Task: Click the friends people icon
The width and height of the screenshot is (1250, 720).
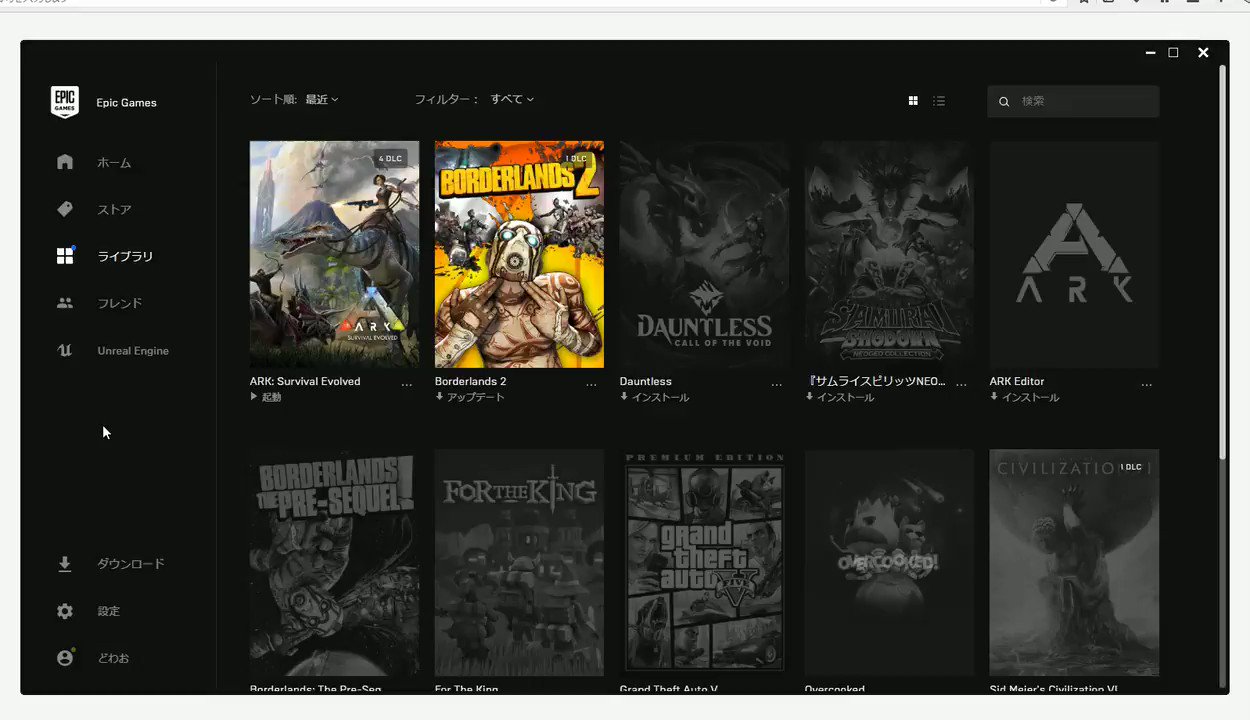Action: [65, 303]
